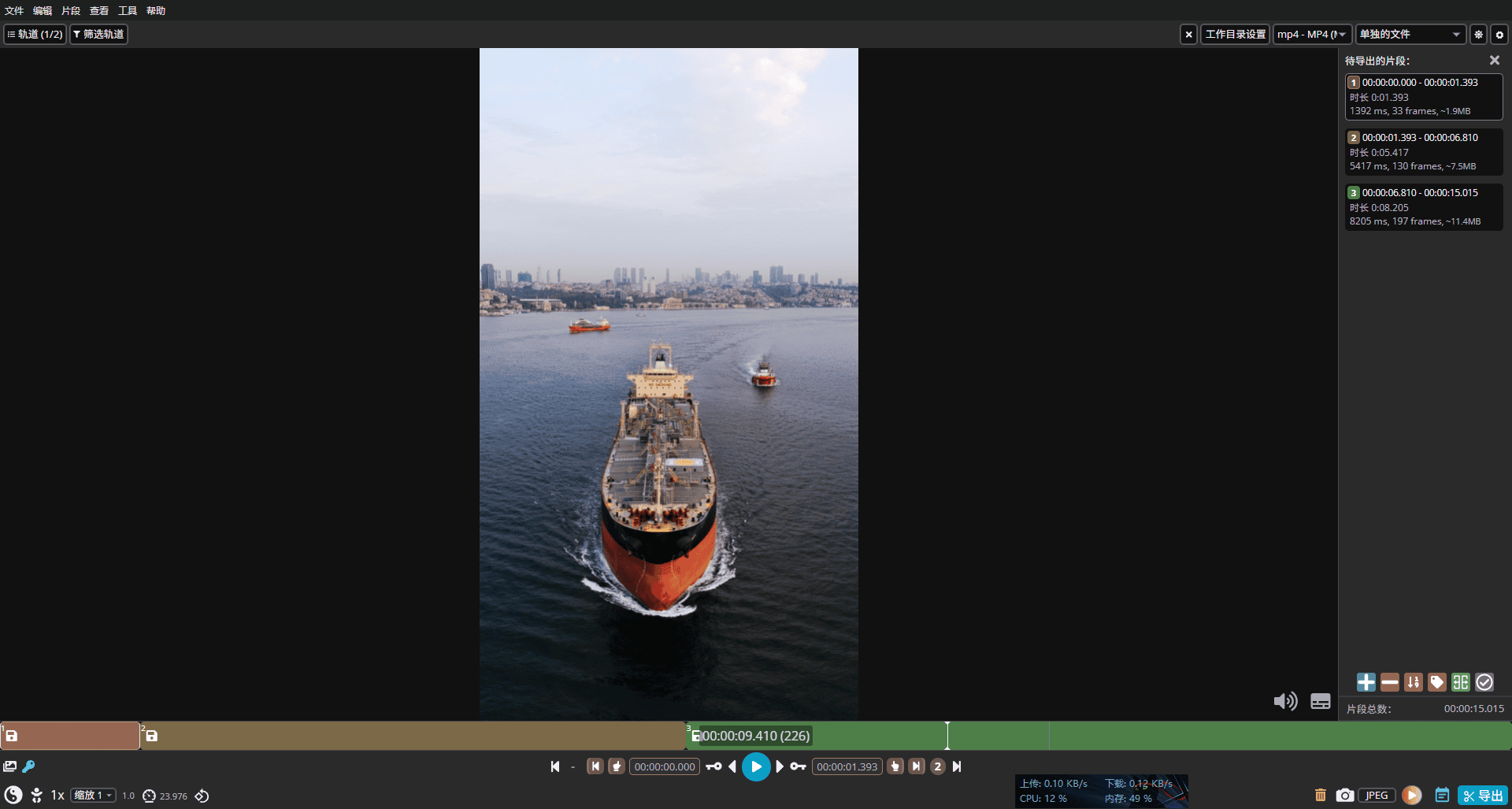Click the sort segments icon
This screenshot has height=809, width=1512.
pos(1414,682)
